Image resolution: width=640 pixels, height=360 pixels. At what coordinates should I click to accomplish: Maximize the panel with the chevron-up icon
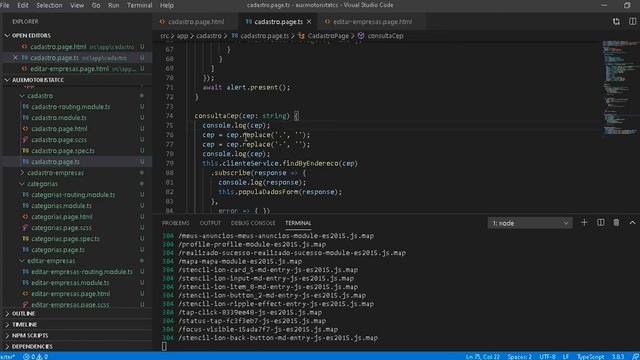click(x=632, y=223)
